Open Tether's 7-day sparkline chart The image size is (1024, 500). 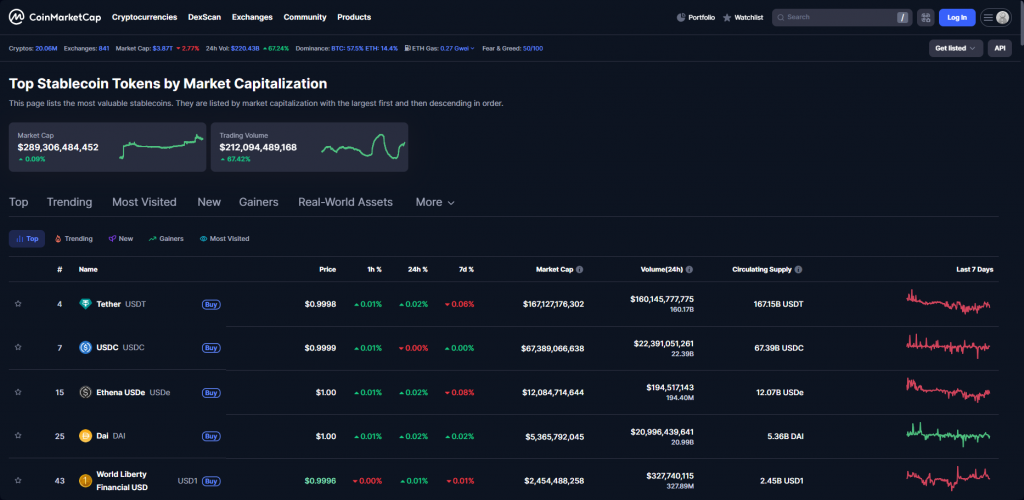[x=949, y=303]
